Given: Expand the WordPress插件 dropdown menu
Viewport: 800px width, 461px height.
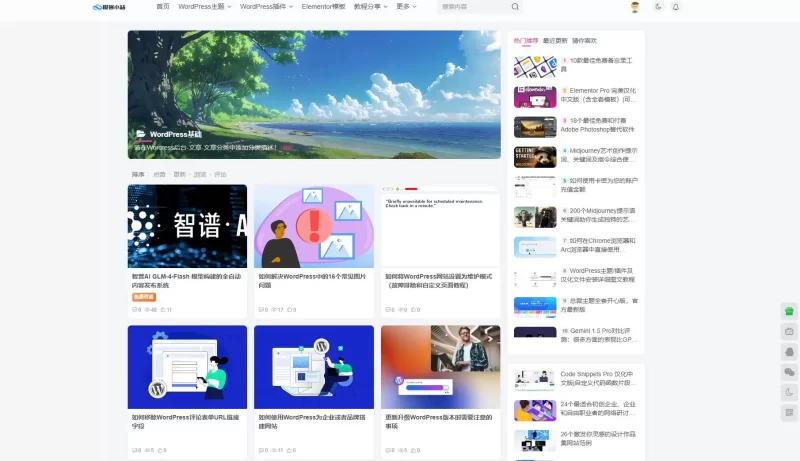Looking at the screenshot, I should 266,7.
